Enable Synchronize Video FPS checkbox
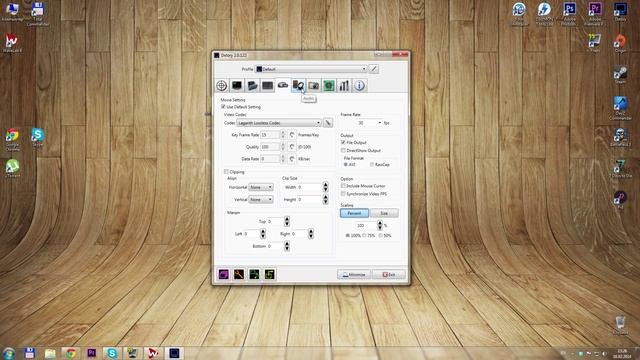 point(343,194)
